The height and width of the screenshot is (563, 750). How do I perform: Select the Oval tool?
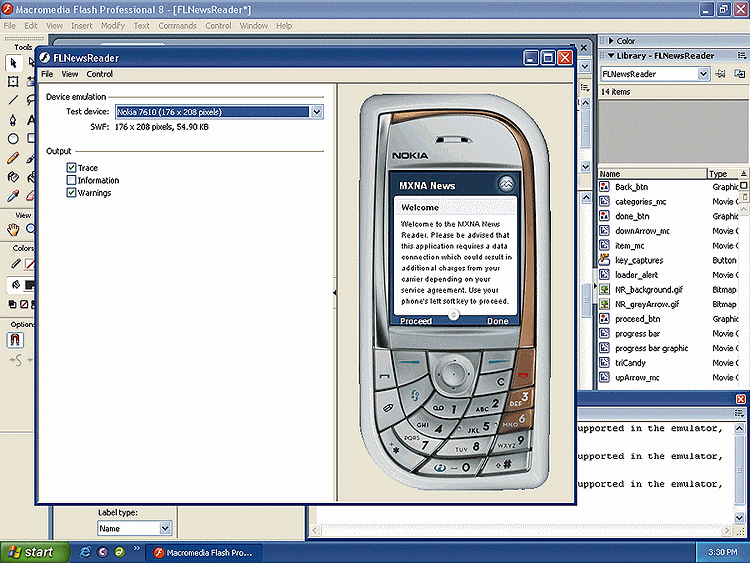point(13,139)
